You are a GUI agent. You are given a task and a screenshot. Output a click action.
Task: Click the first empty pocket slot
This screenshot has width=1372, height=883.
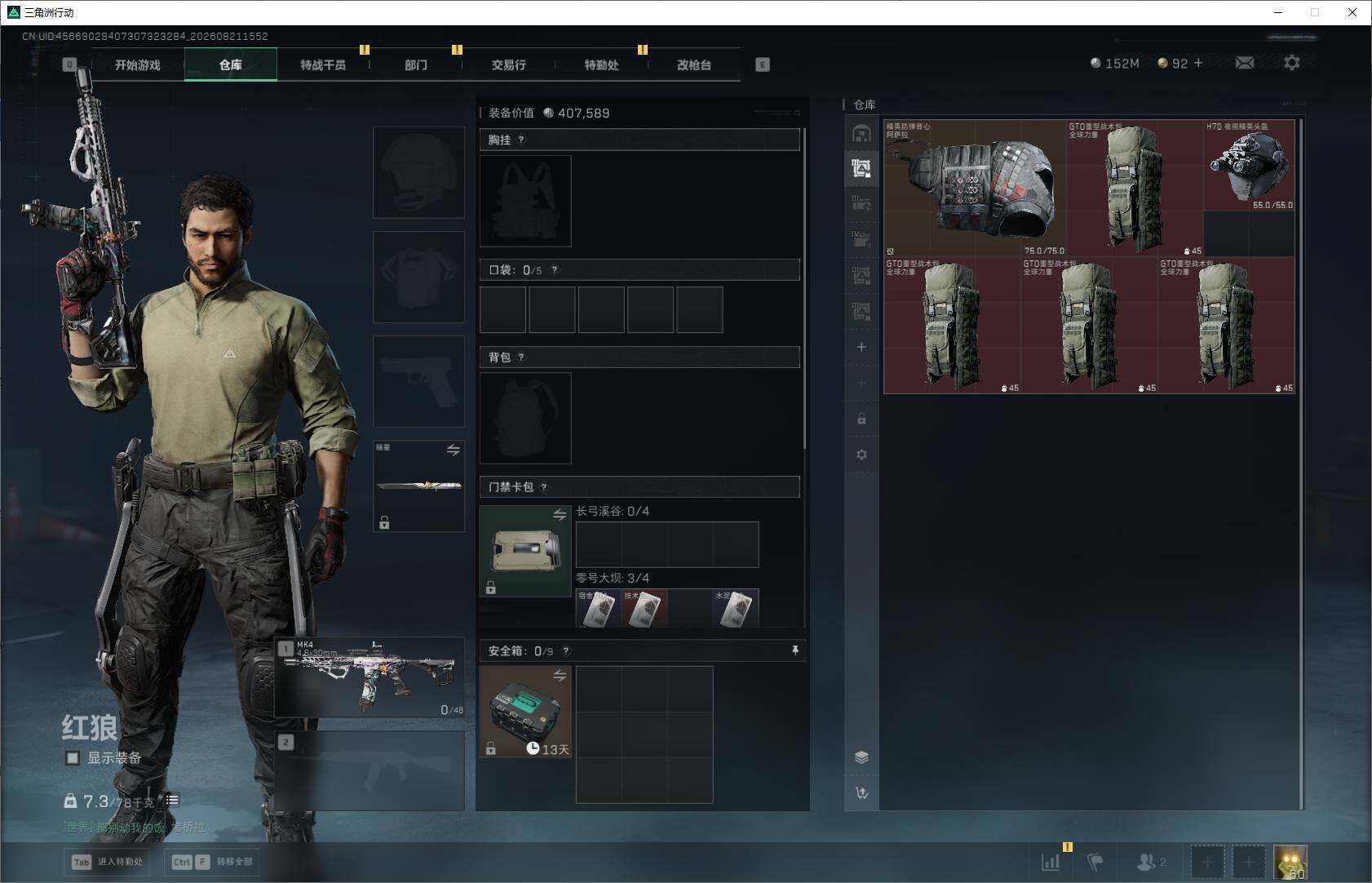click(x=502, y=309)
